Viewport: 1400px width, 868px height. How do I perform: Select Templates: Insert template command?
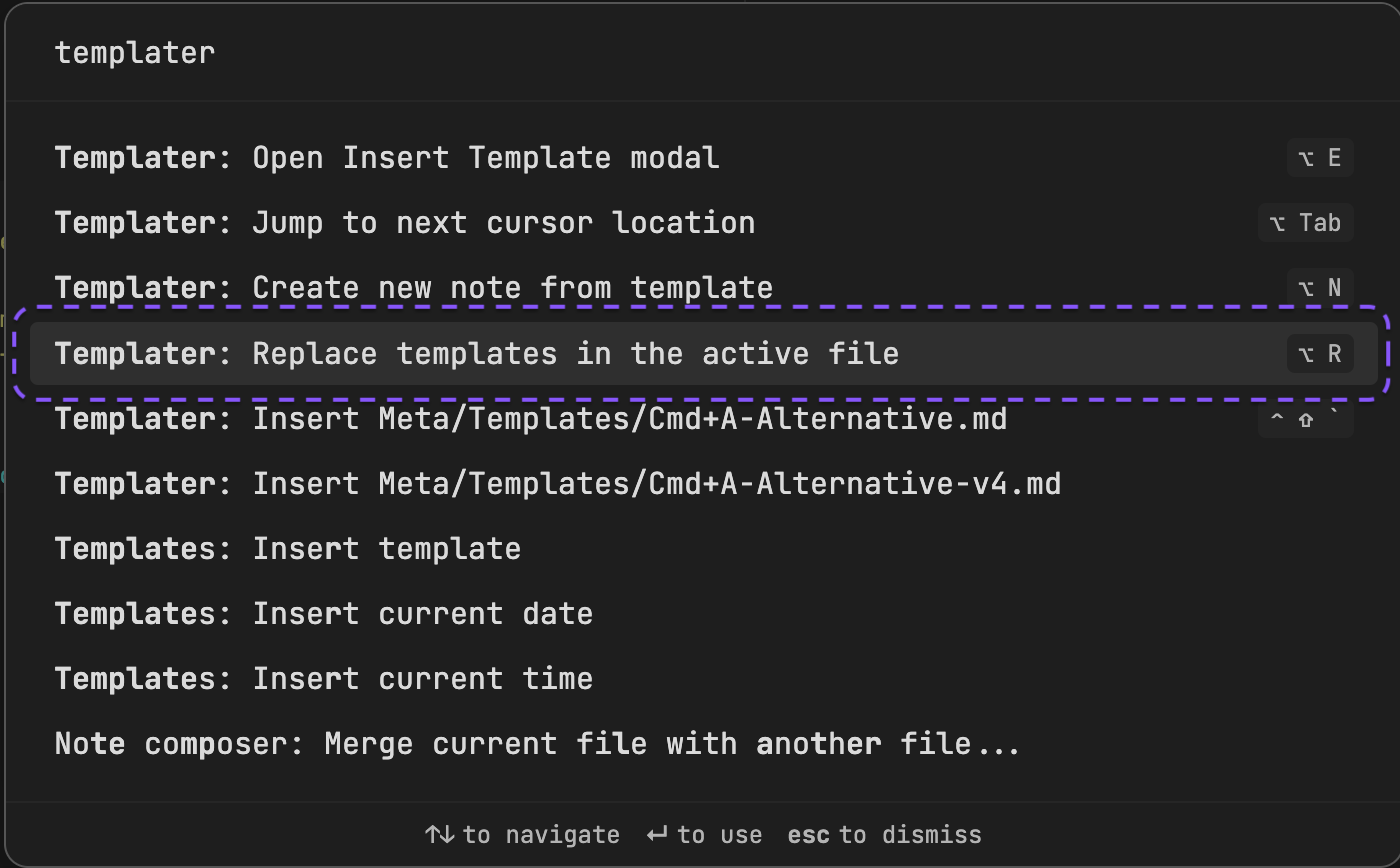pyautogui.click(x=288, y=548)
